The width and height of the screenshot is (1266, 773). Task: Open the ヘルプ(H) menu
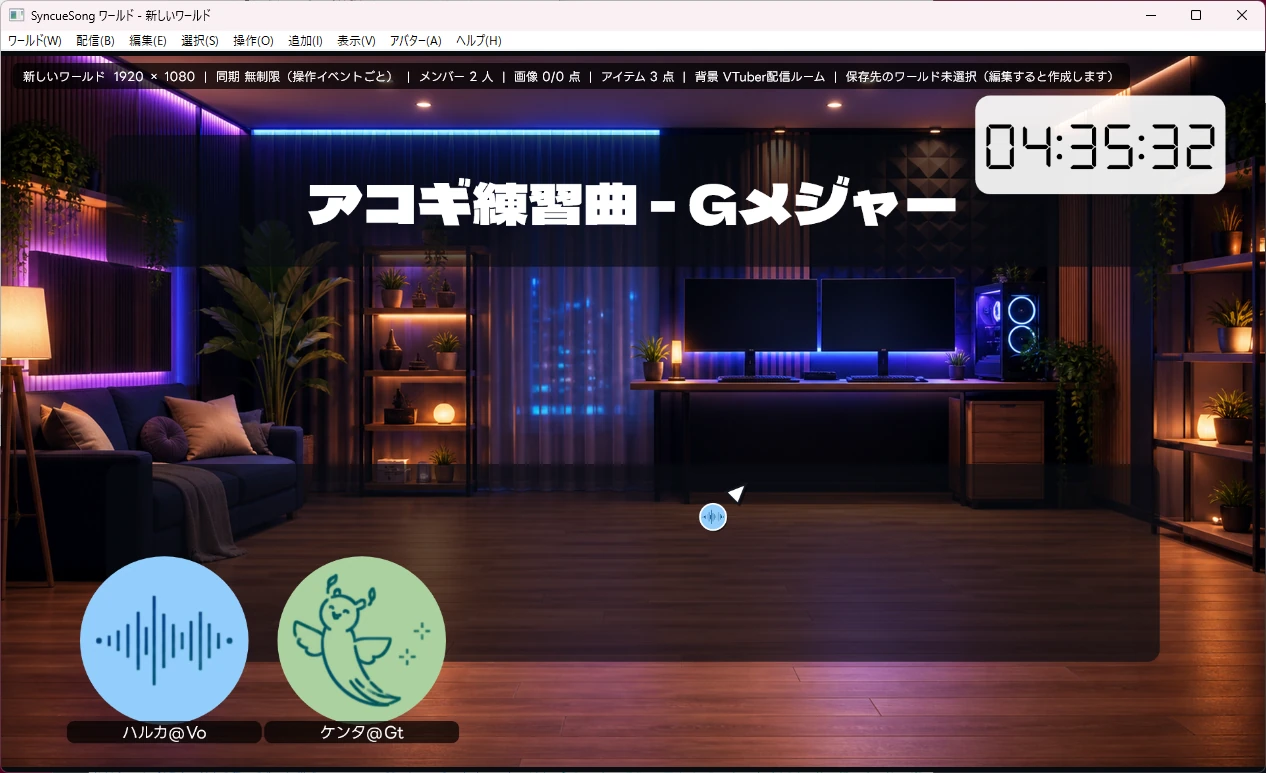tap(479, 41)
